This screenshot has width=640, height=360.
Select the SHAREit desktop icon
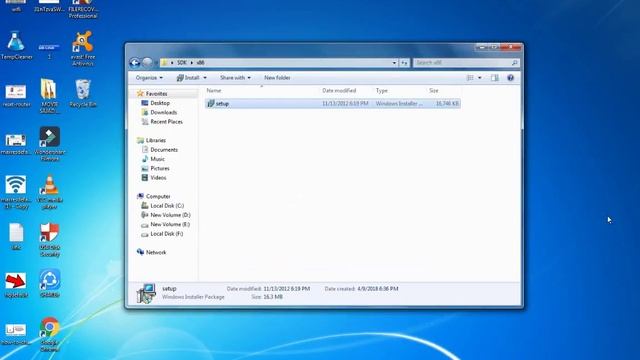click(50, 283)
